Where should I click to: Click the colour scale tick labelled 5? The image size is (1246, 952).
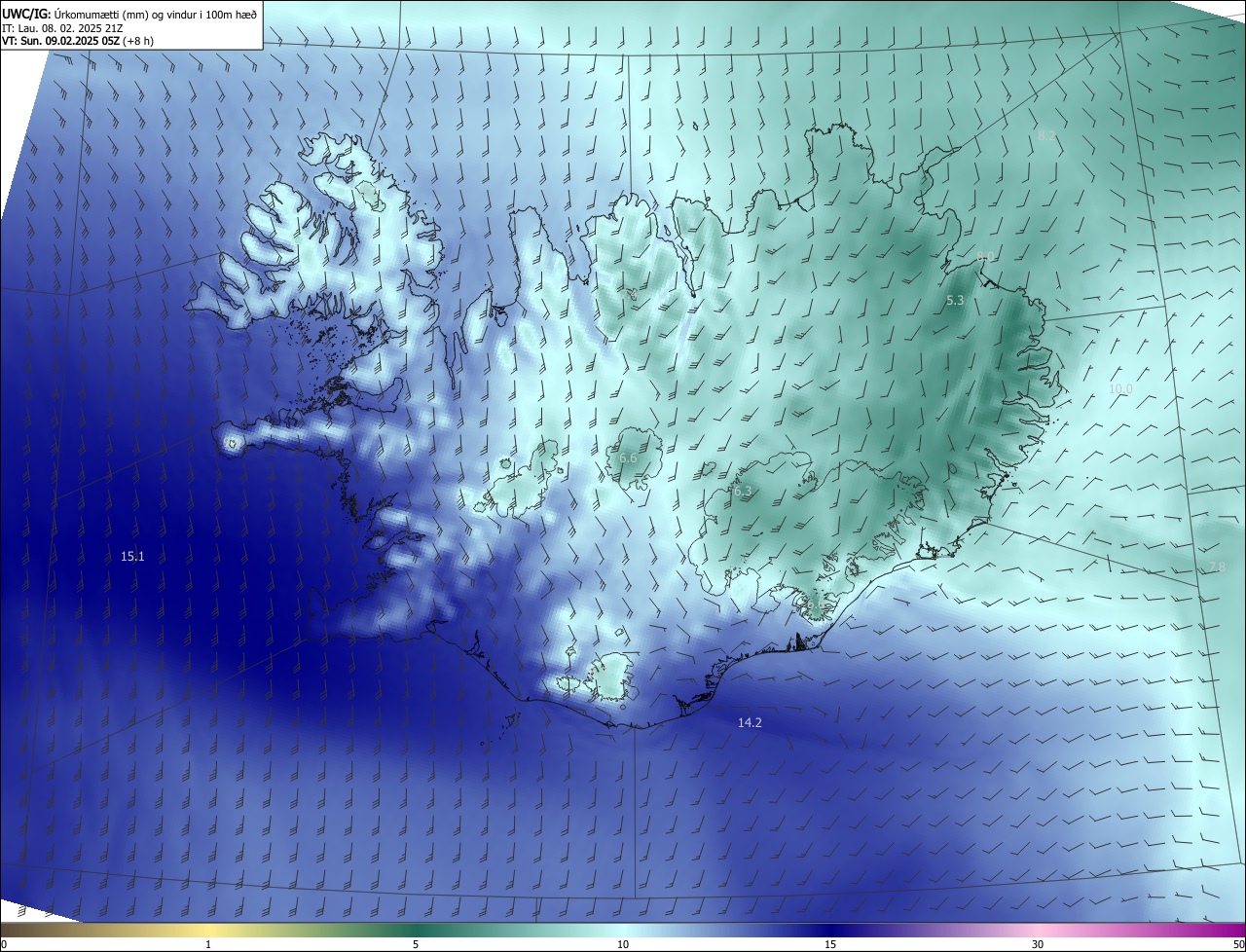pyautogui.click(x=416, y=944)
